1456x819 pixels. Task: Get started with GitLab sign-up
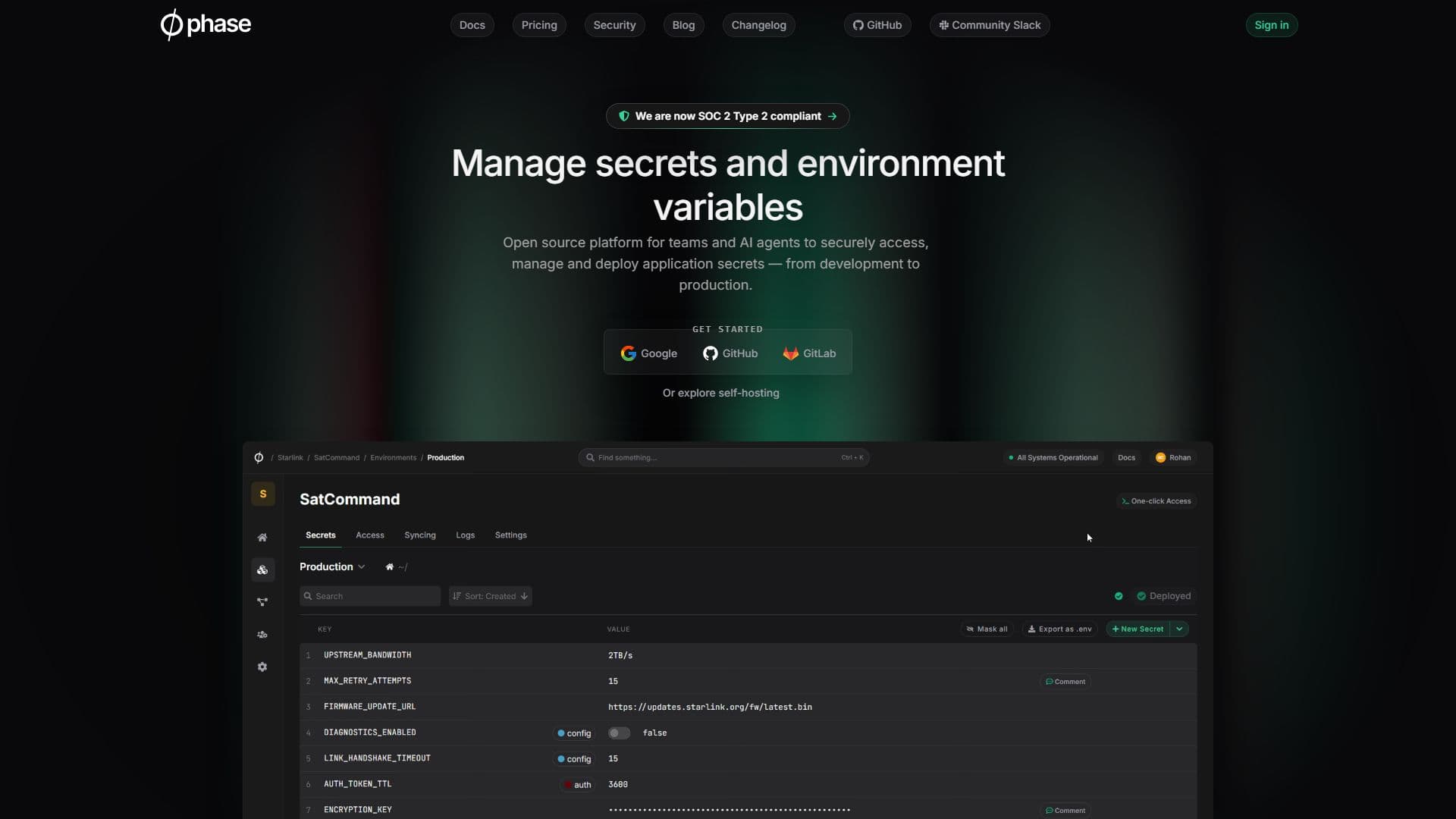tap(809, 353)
